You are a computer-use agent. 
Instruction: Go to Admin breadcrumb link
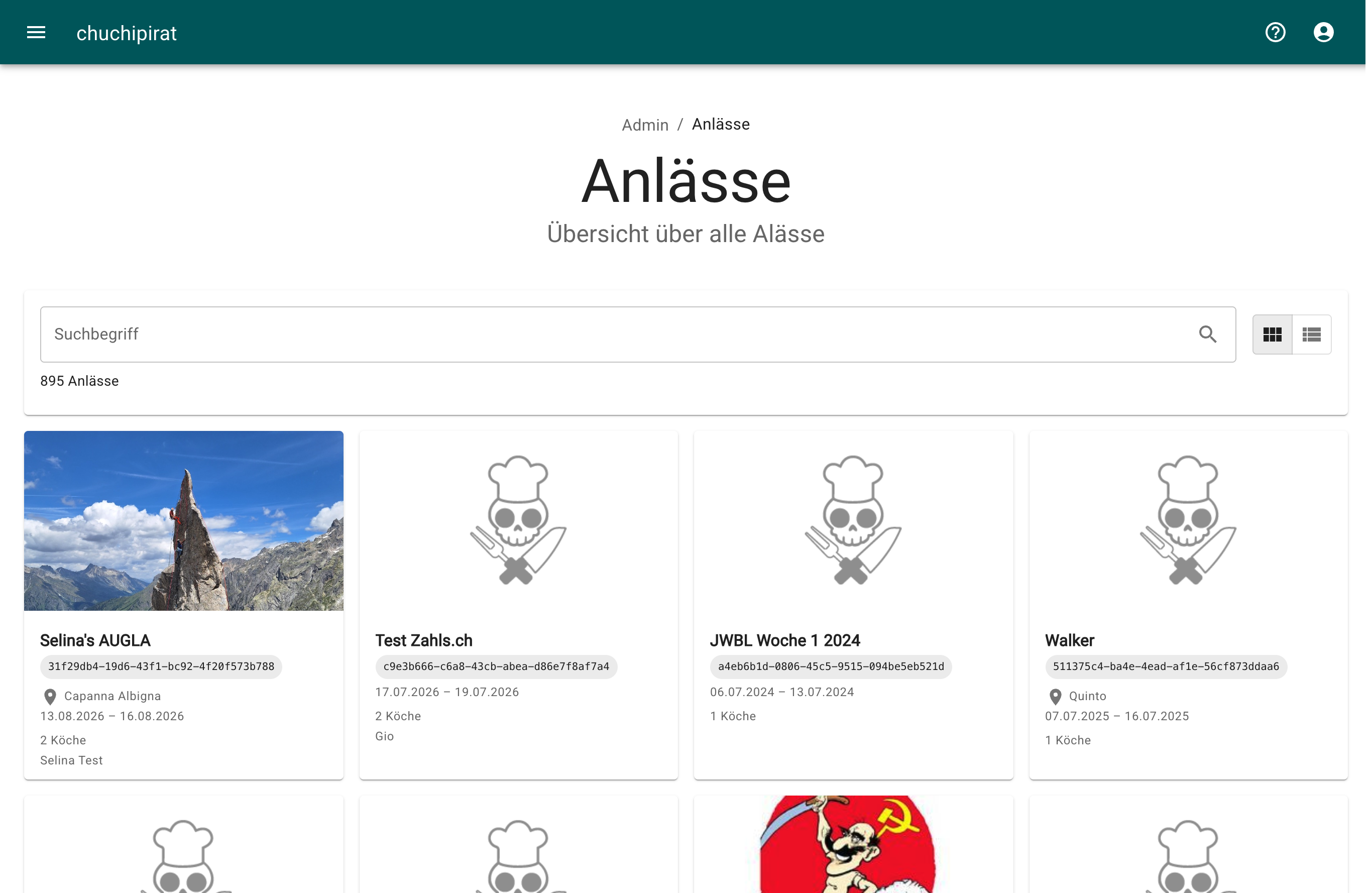click(x=645, y=125)
